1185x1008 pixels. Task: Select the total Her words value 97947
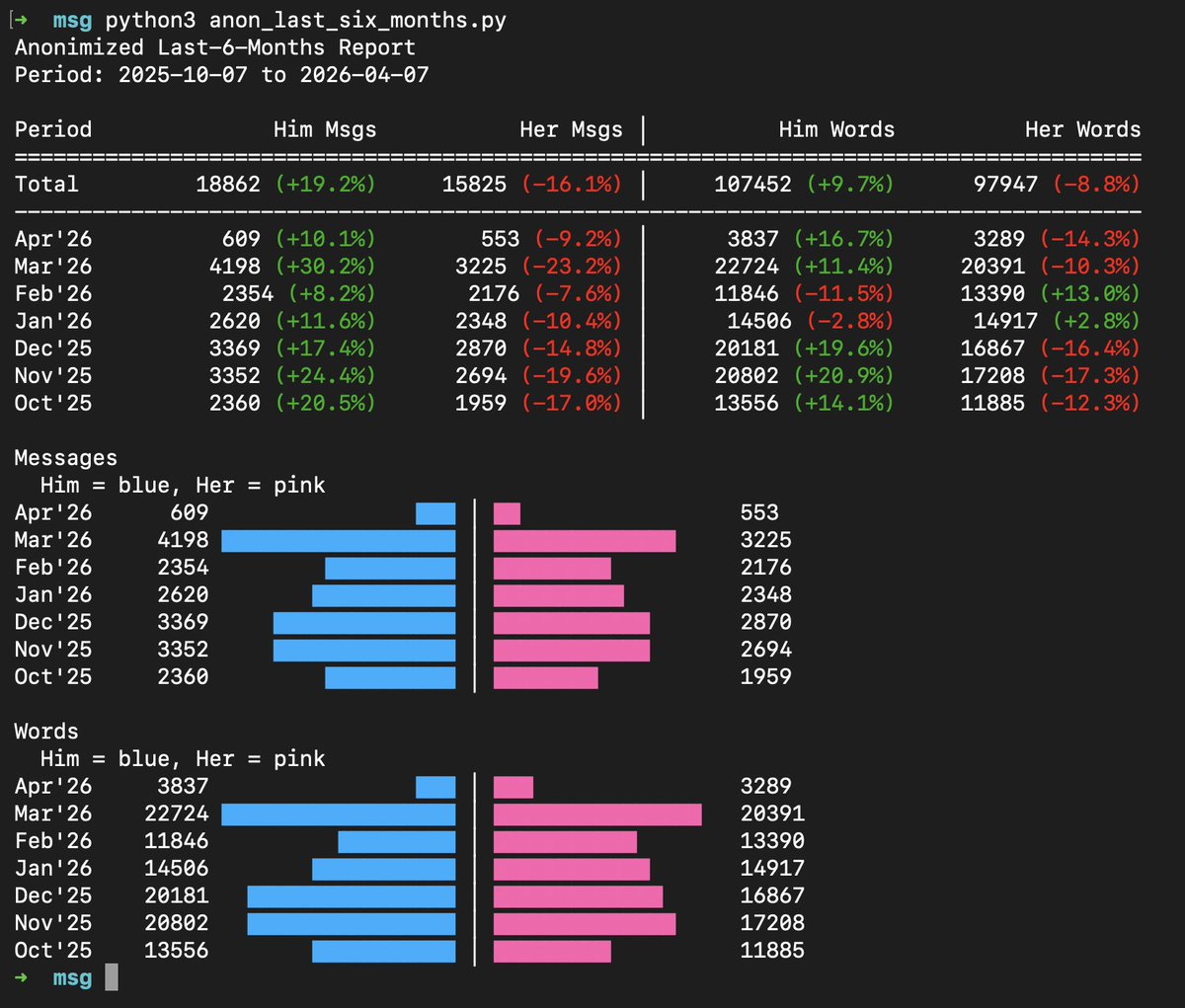1005,184
